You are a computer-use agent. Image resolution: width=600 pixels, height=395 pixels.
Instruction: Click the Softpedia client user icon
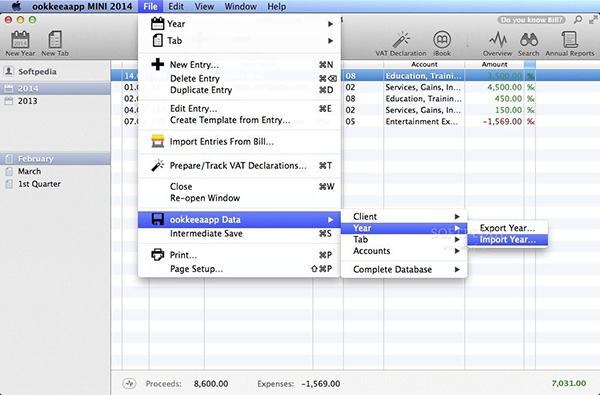coord(9,71)
